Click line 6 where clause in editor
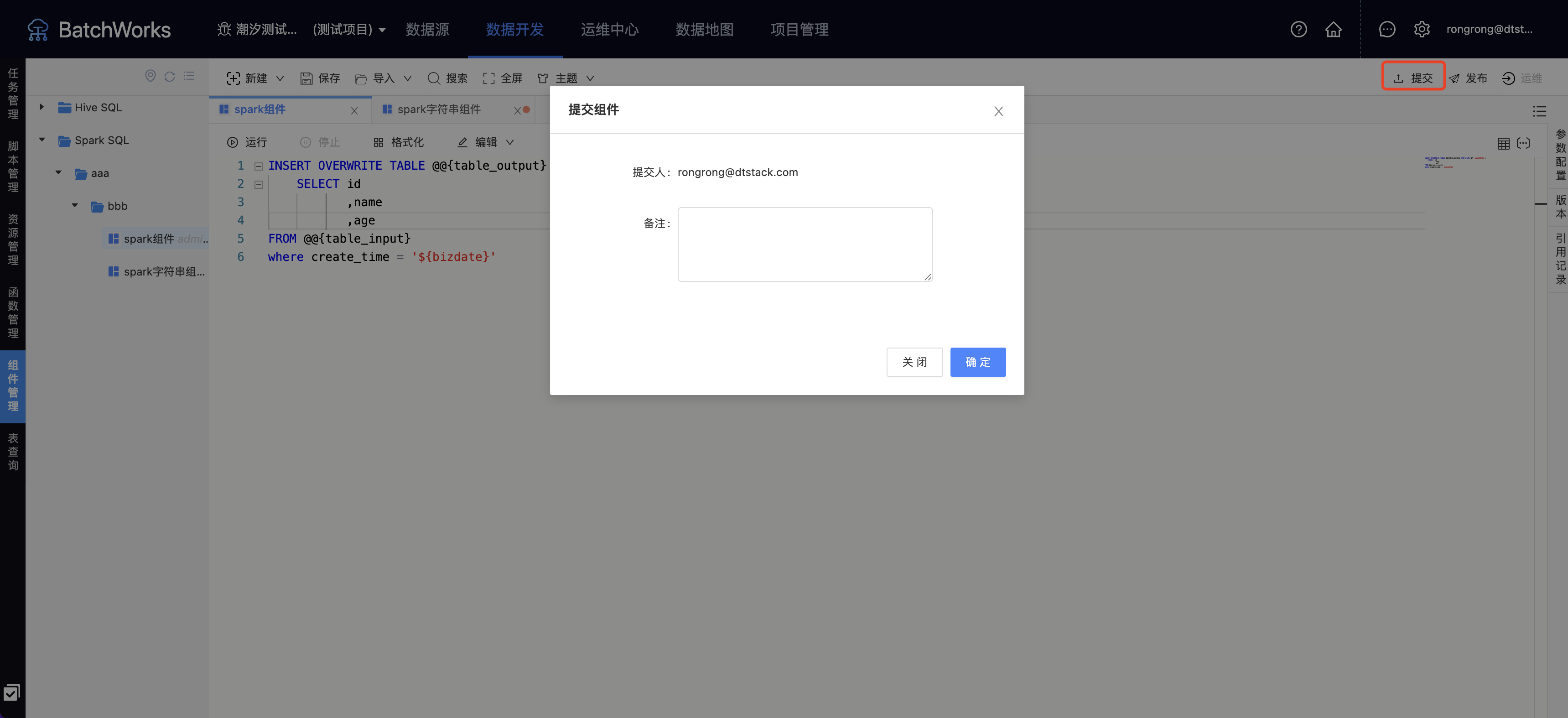Image resolution: width=1568 pixels, height=718 pixels. (x=382, y=257)
